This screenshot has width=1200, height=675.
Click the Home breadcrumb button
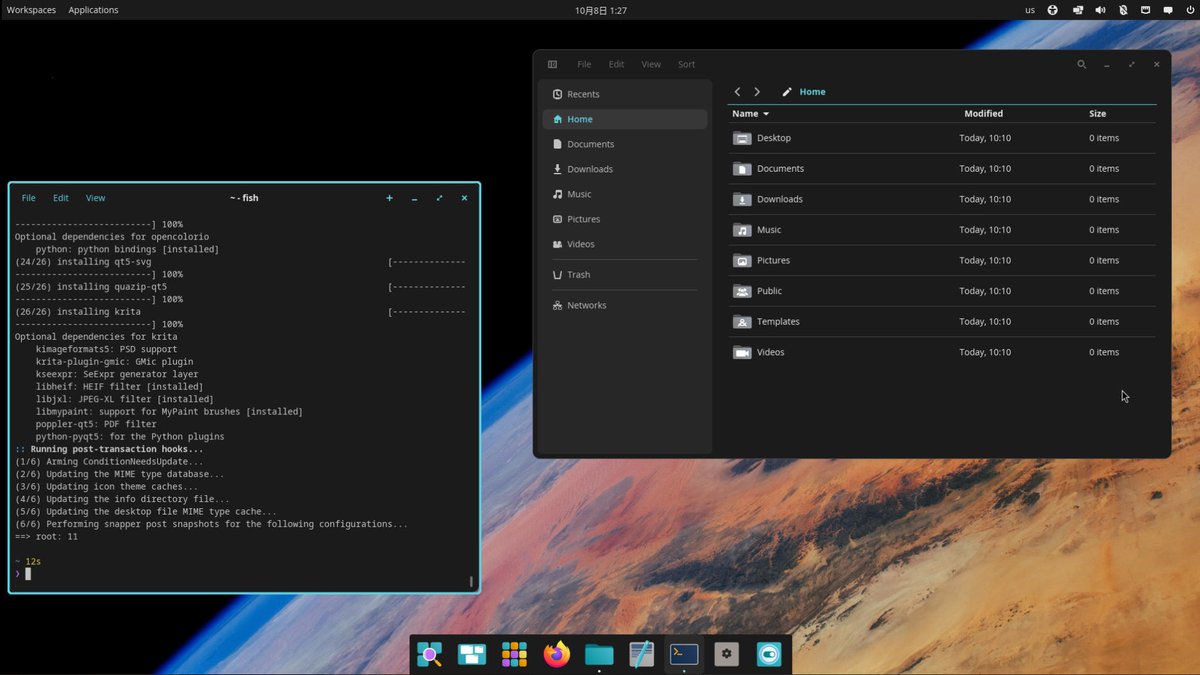[812, 91]
